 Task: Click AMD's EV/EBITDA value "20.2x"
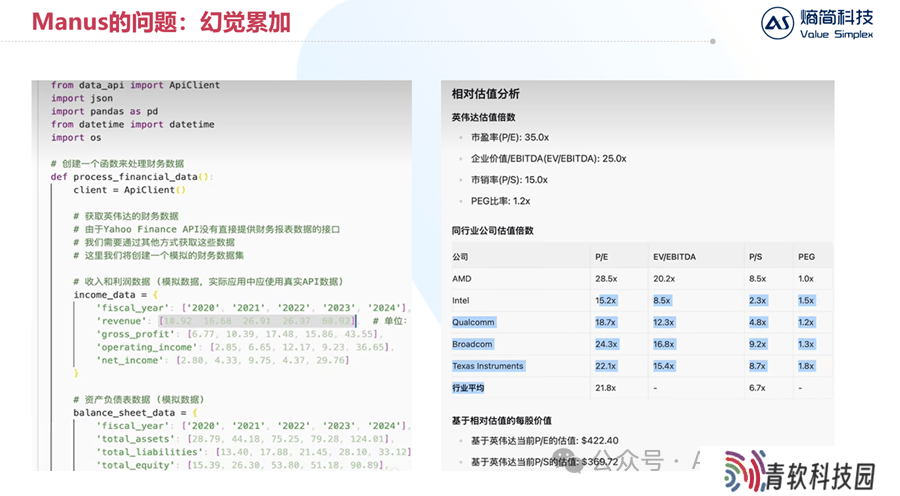click(664, 278)
